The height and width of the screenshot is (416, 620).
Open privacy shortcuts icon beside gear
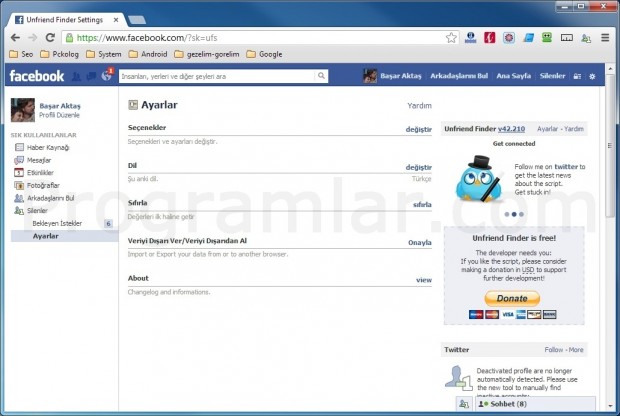[577, 76]
